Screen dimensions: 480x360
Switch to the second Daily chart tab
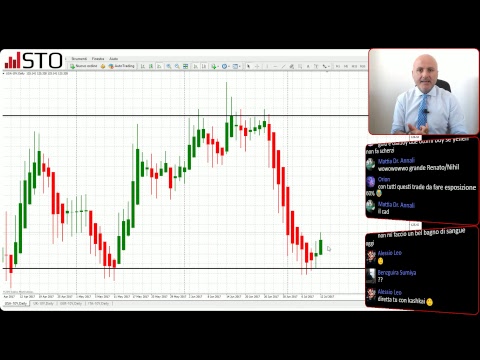(x=43, y=304)
